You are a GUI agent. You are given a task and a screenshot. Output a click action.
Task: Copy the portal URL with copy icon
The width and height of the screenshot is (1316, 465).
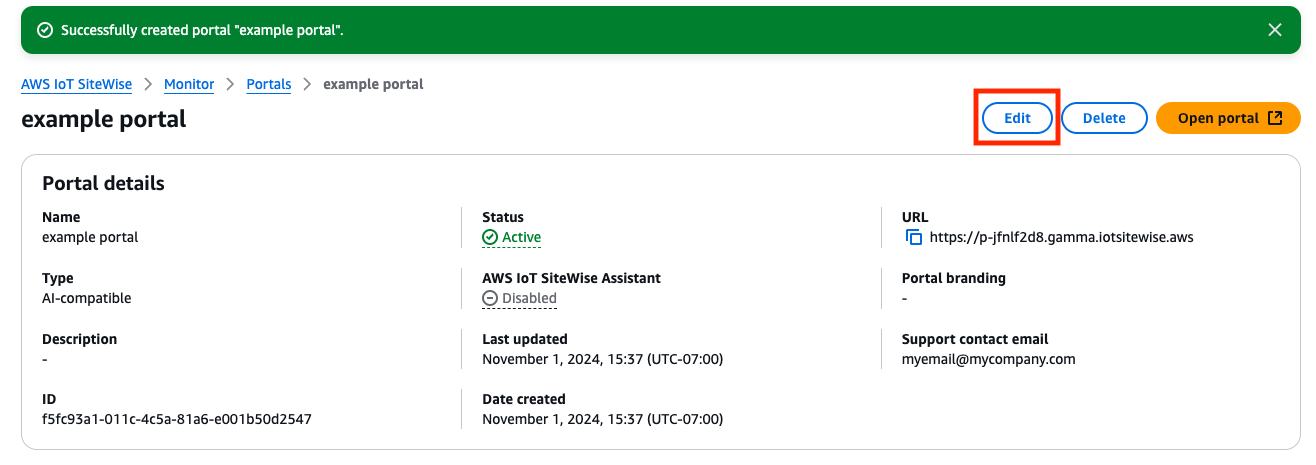point(913,238)
